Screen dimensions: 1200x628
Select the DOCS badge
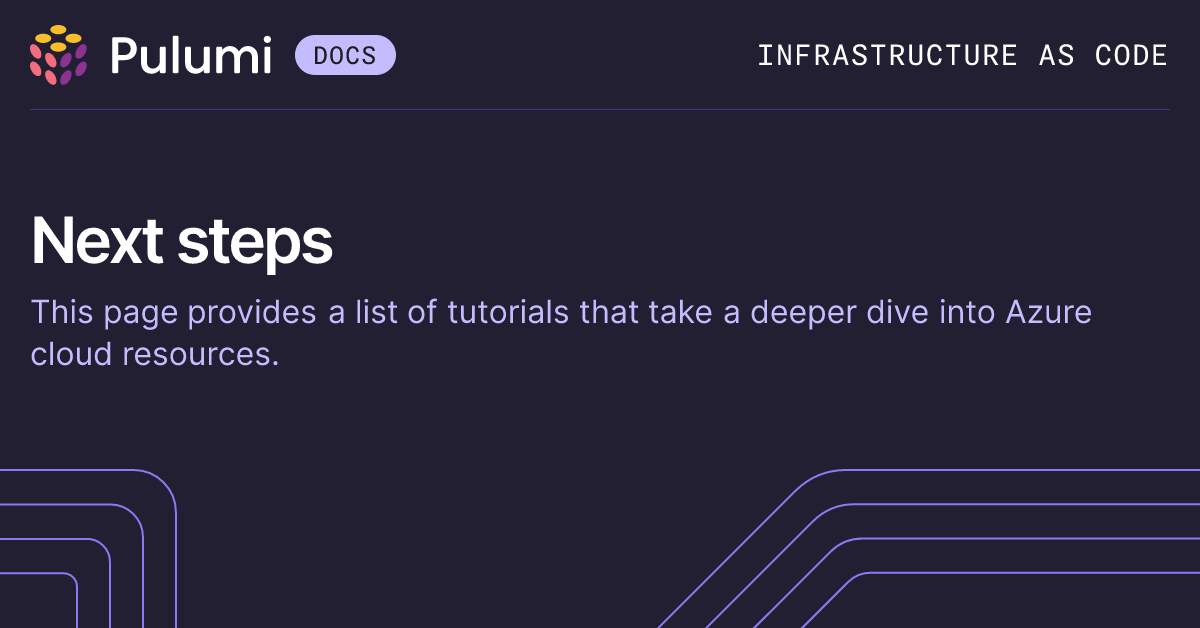point(345,55)
